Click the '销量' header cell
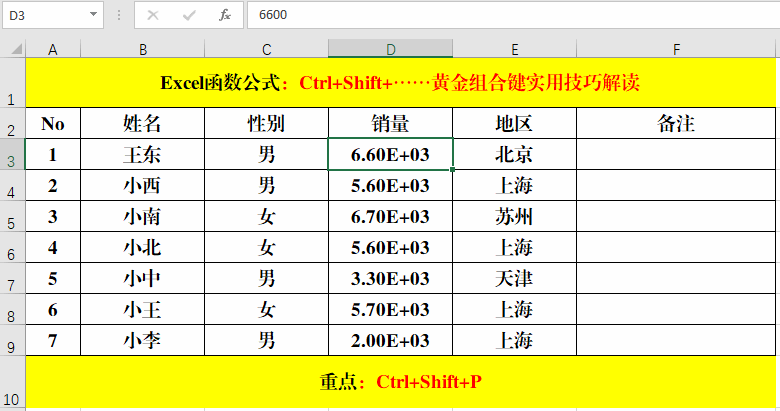This screenshot has height=411, width=780. [x=390, y=123]
